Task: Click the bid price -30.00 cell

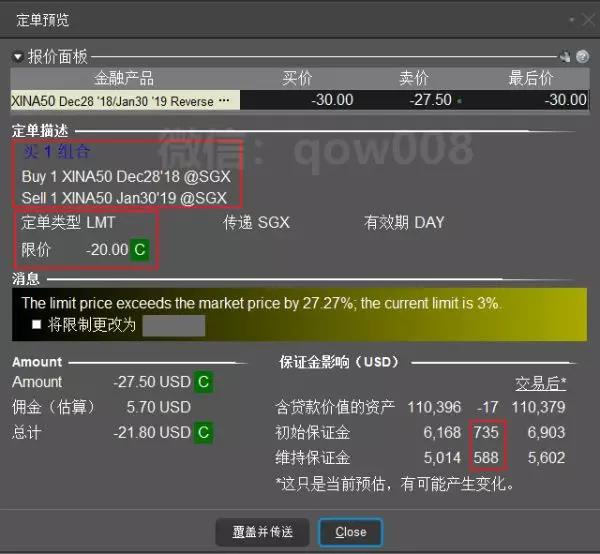Action: pyautogui.click(x=330, y=100)
